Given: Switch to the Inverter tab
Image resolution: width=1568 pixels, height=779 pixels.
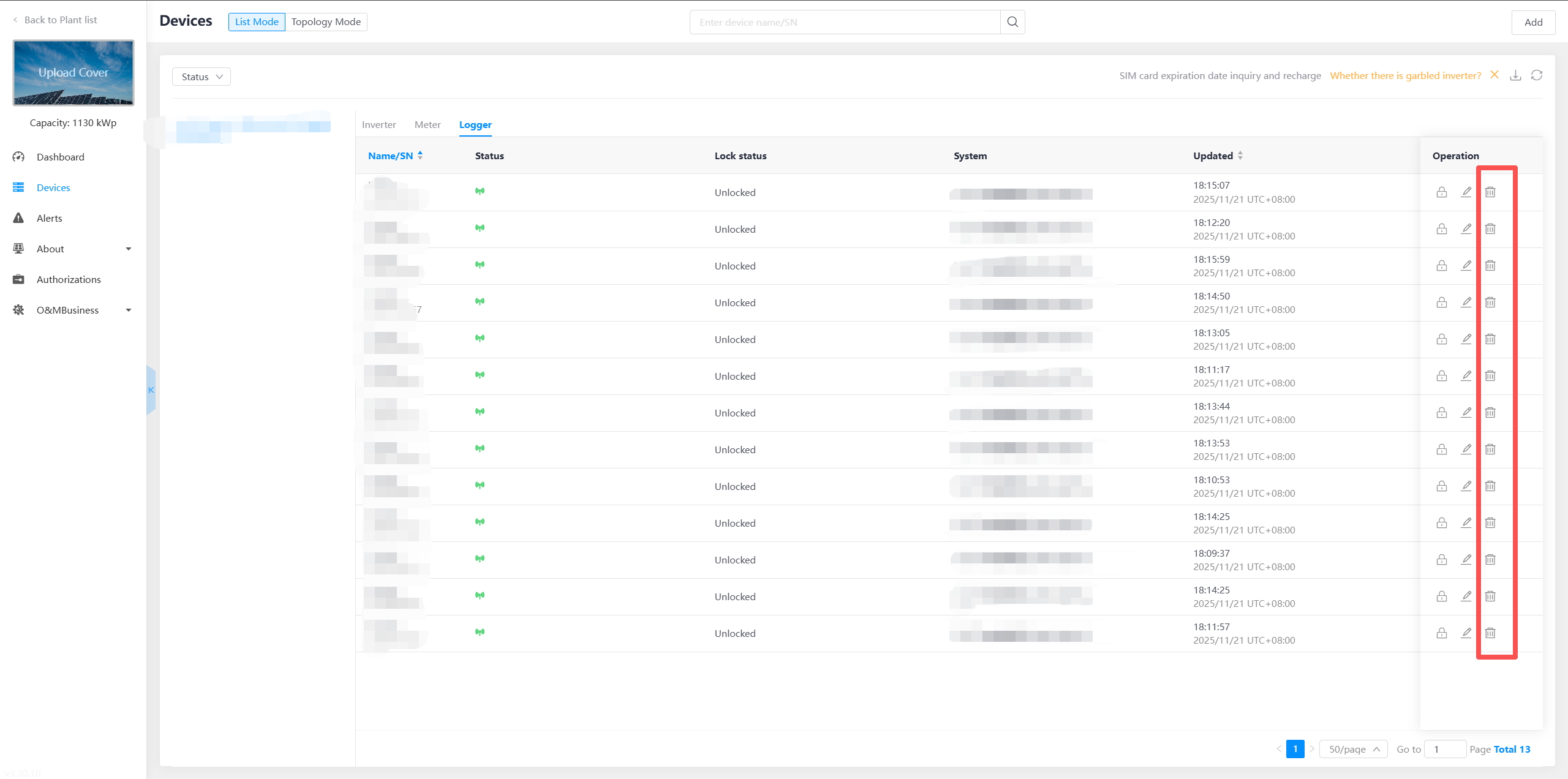Looking at the screenshot, I should tap(379, 125).
